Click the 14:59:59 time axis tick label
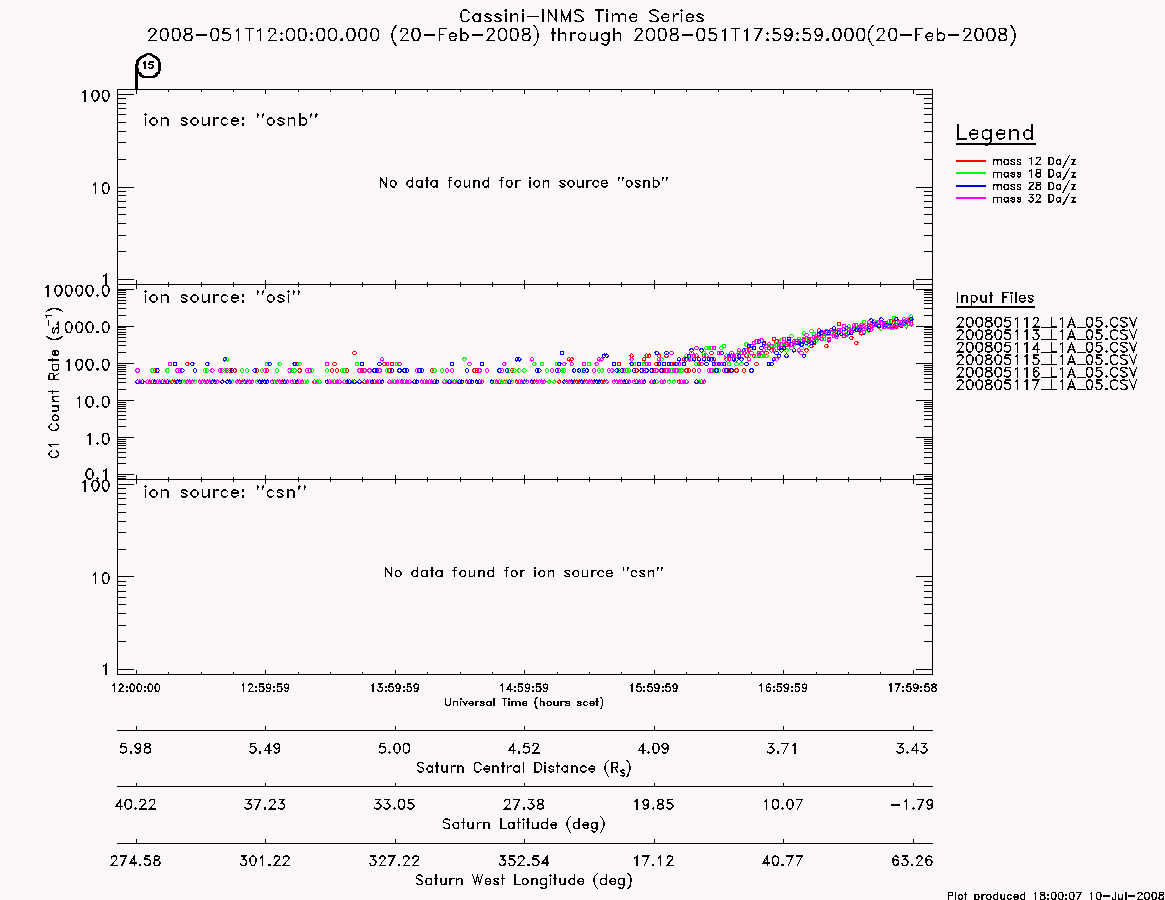This screenshot has width=1165, height=900. pos(524,687)
